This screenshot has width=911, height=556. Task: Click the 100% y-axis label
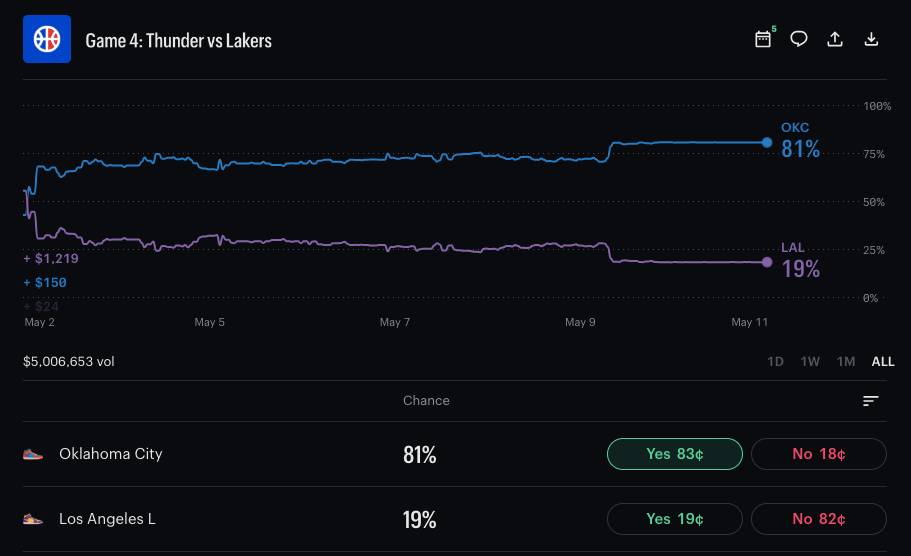pyautogui.click(x=877, y=106)
